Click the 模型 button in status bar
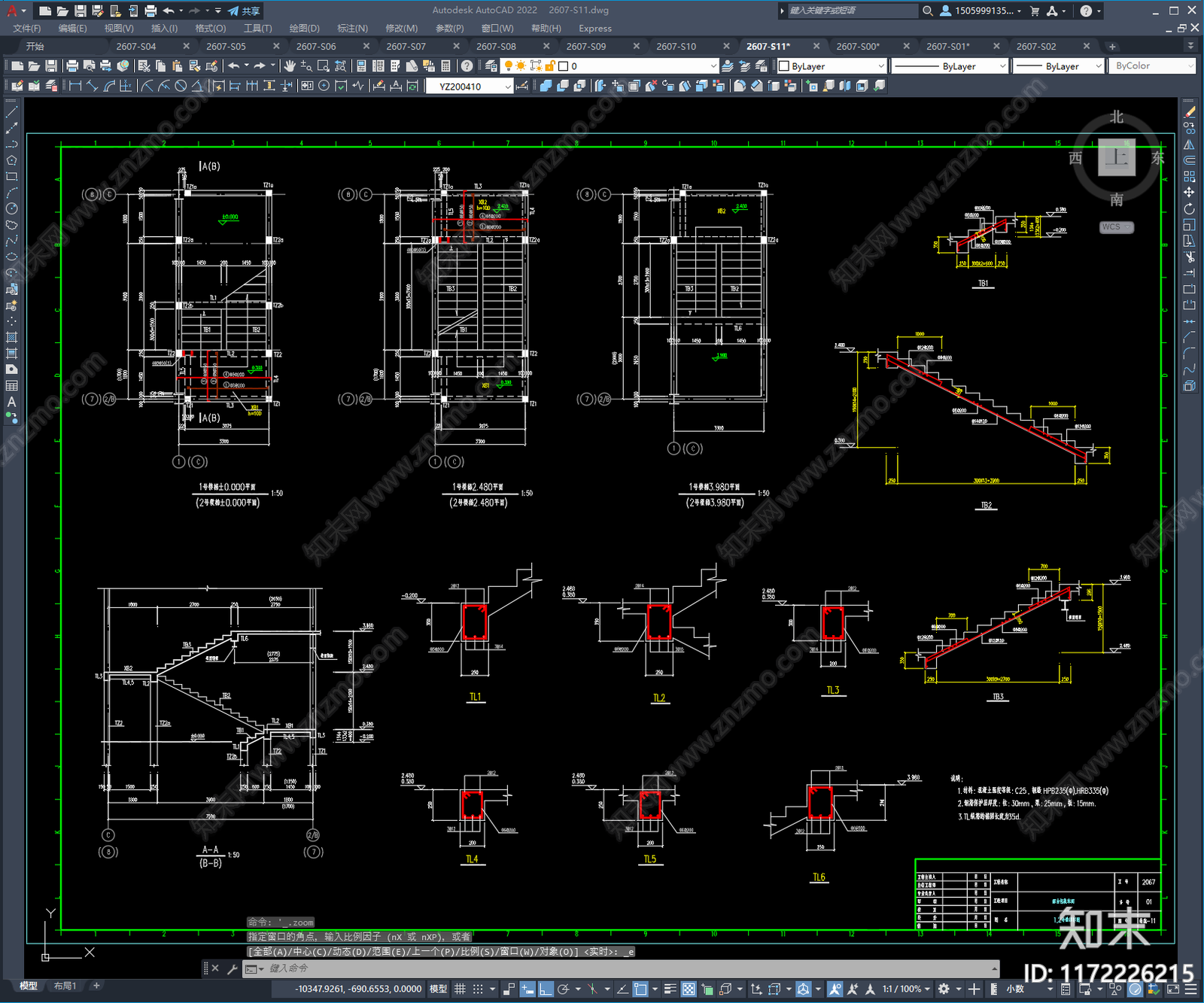This screenshot has height=1003, width=1204. (x=438, y=989)
